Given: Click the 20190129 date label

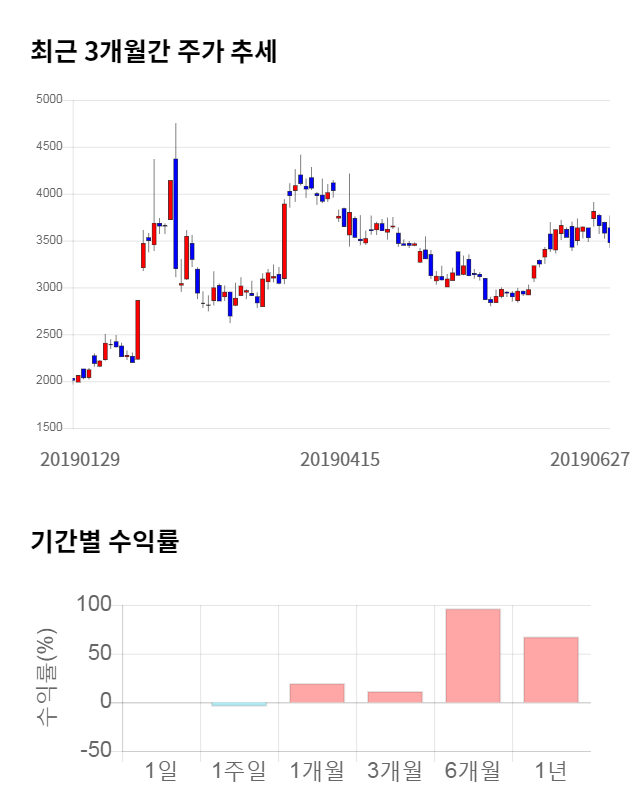Looking at the screenshot, I should click(x=80, y=459).
